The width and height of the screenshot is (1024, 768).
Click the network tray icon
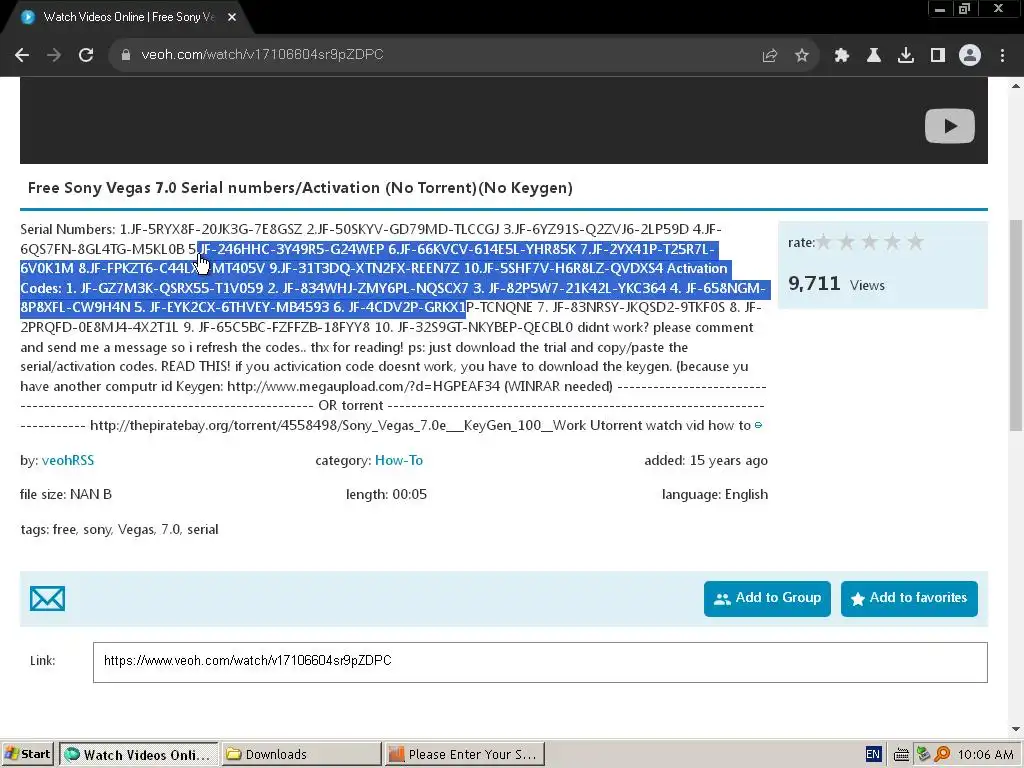click(922, 755)
